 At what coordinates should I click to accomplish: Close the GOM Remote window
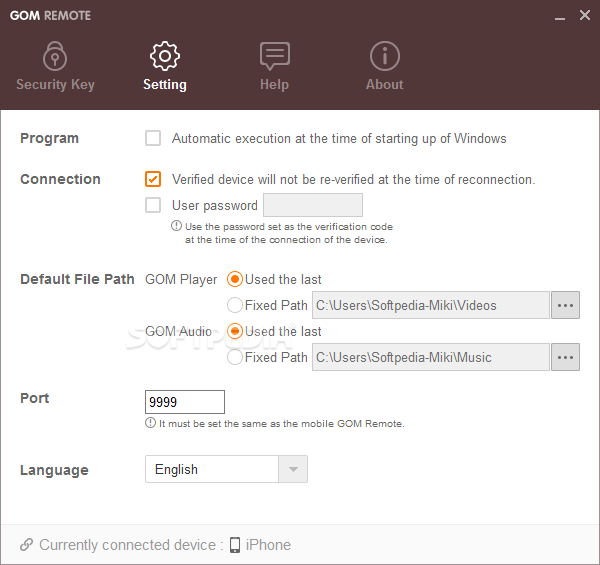click(585, 15)
